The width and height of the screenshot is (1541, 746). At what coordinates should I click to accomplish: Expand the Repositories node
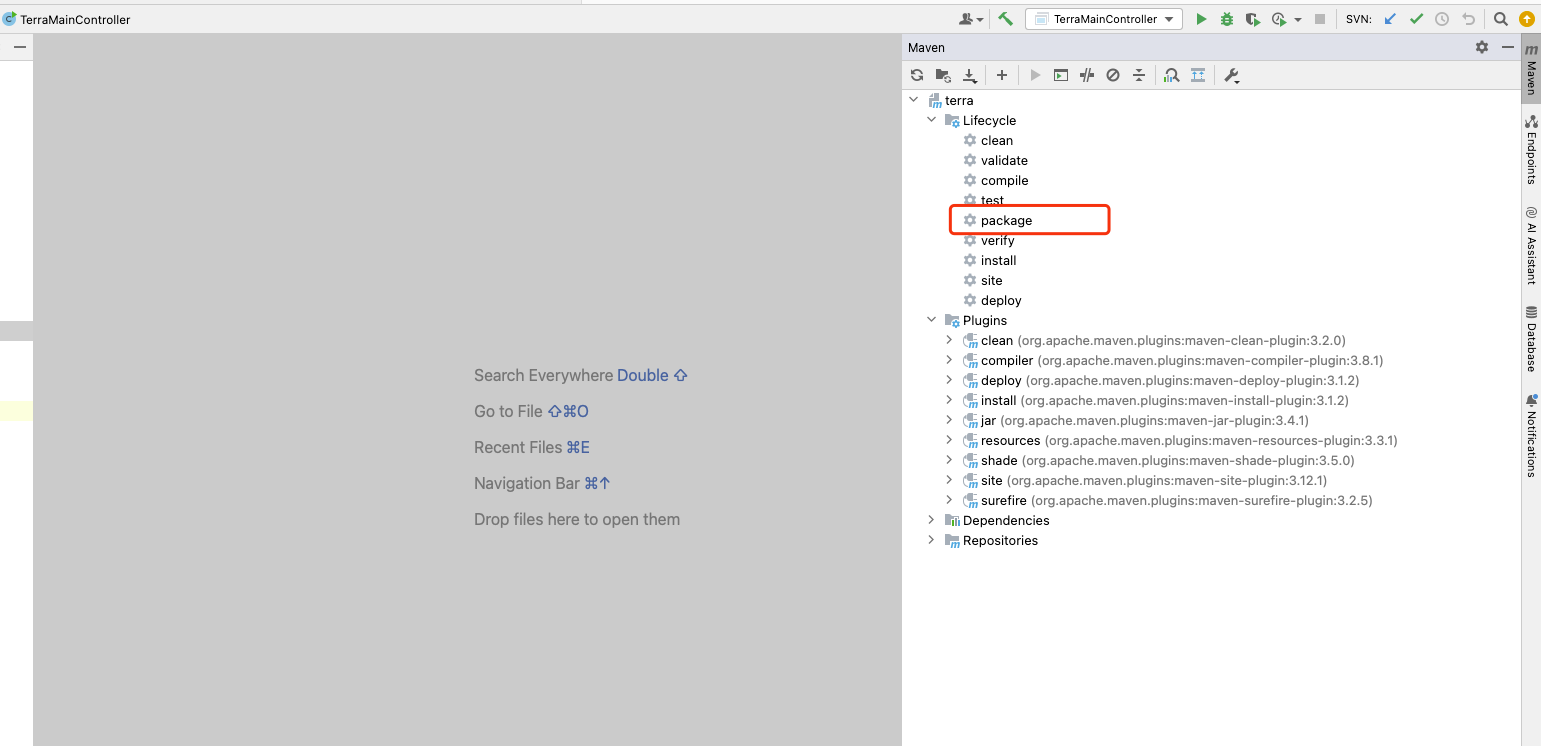click(931, 540)
